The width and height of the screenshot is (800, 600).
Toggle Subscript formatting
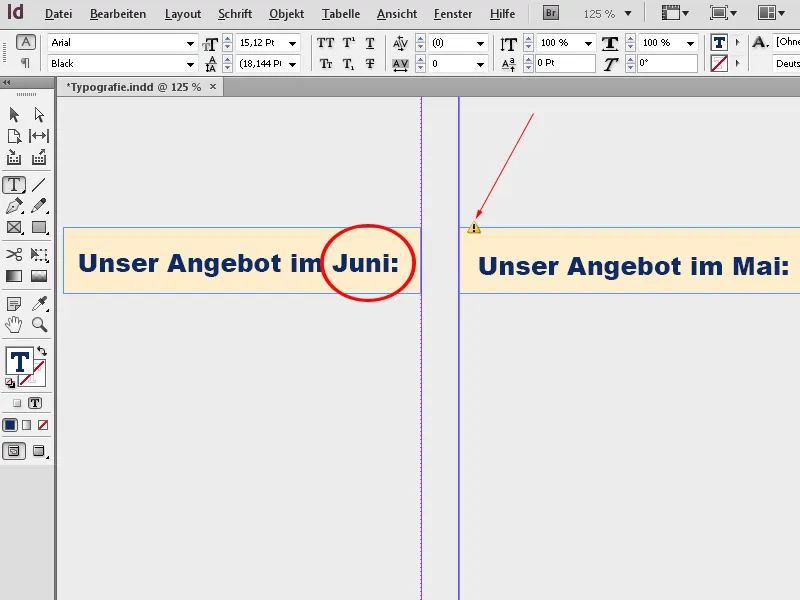pyautogui.click(x=348, y=64)
